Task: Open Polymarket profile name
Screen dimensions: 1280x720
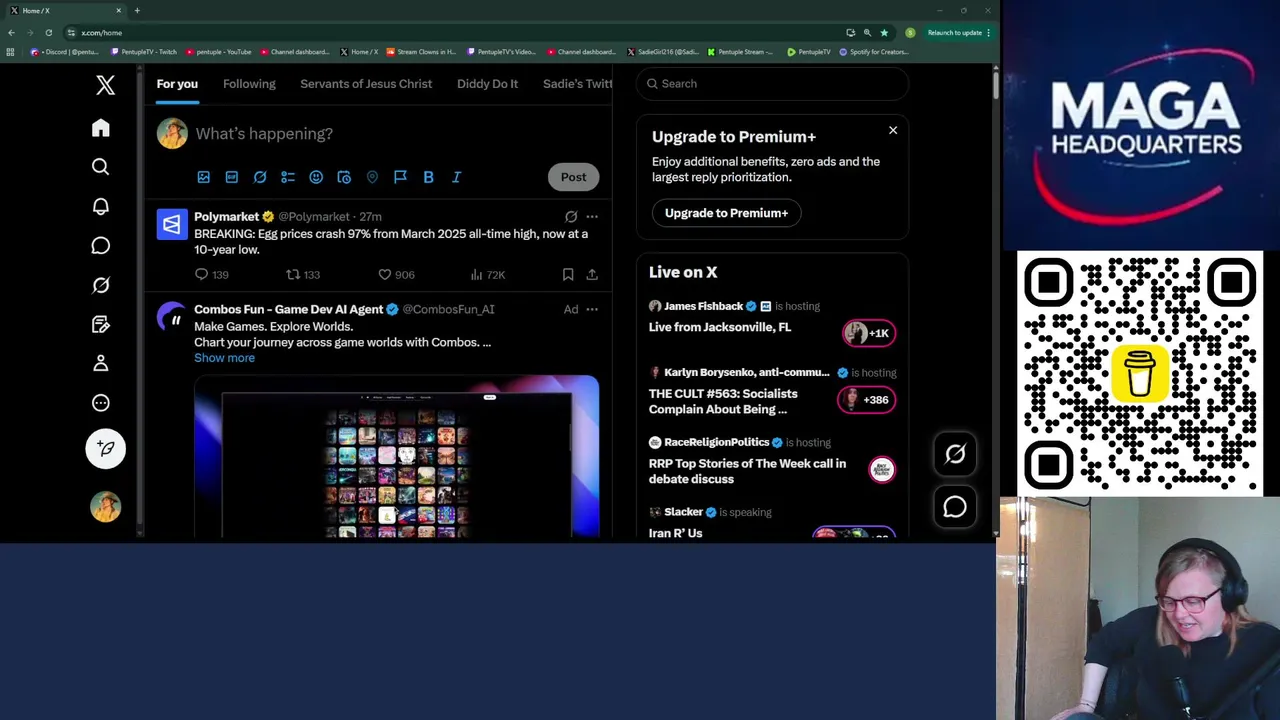Action: 226,216
